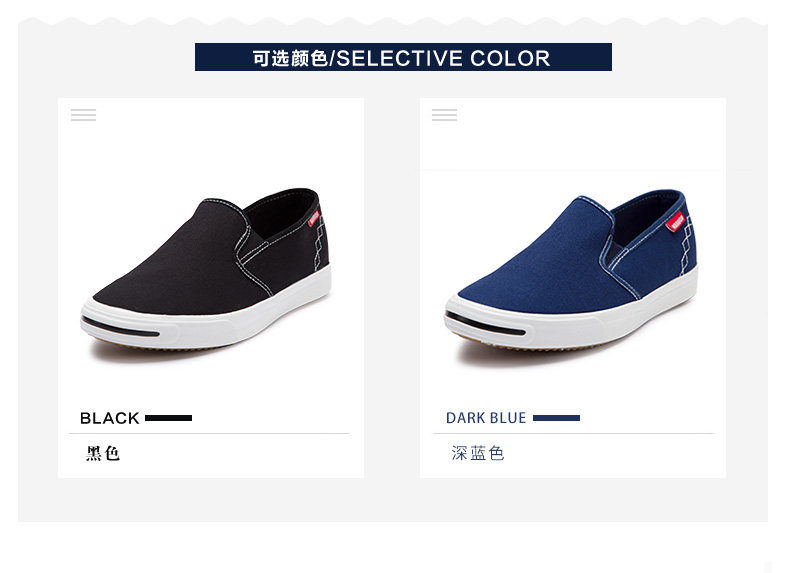Click the three-line icon in black card
Screen dimensions: 790x573
pos(83,115)
